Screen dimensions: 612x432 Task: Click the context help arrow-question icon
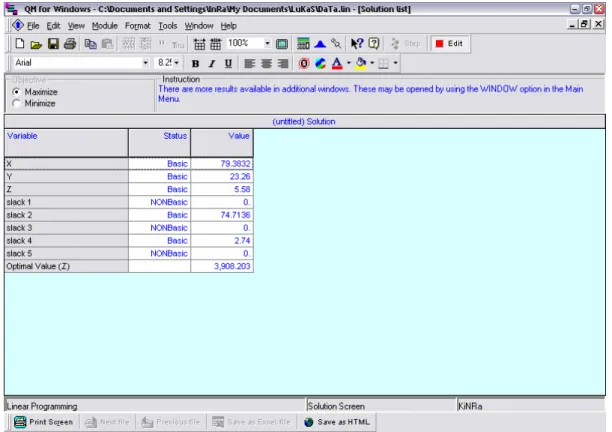(x=357, y=44)
